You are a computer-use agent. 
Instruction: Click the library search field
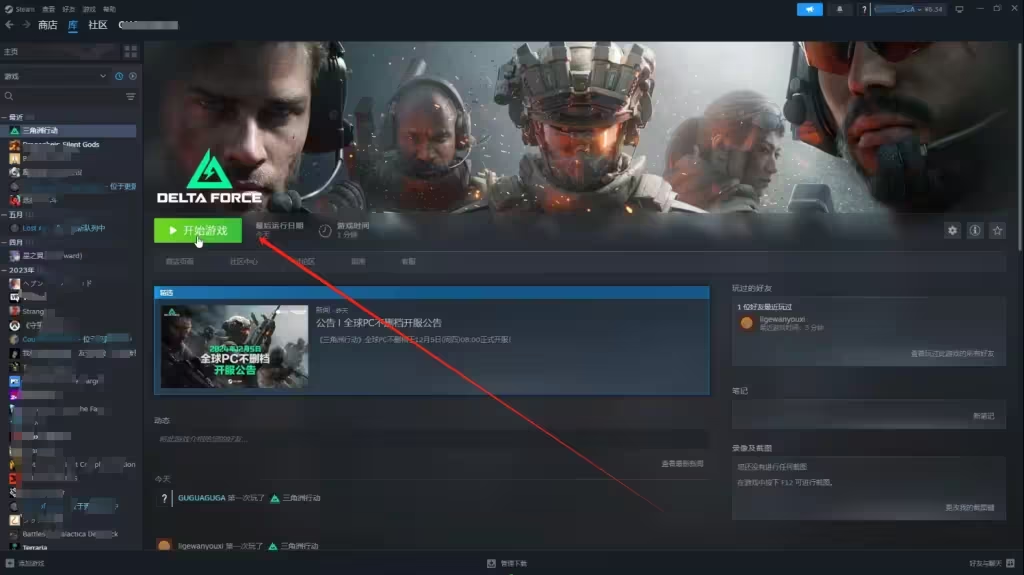pyautogui.click(x=63, y=96)
